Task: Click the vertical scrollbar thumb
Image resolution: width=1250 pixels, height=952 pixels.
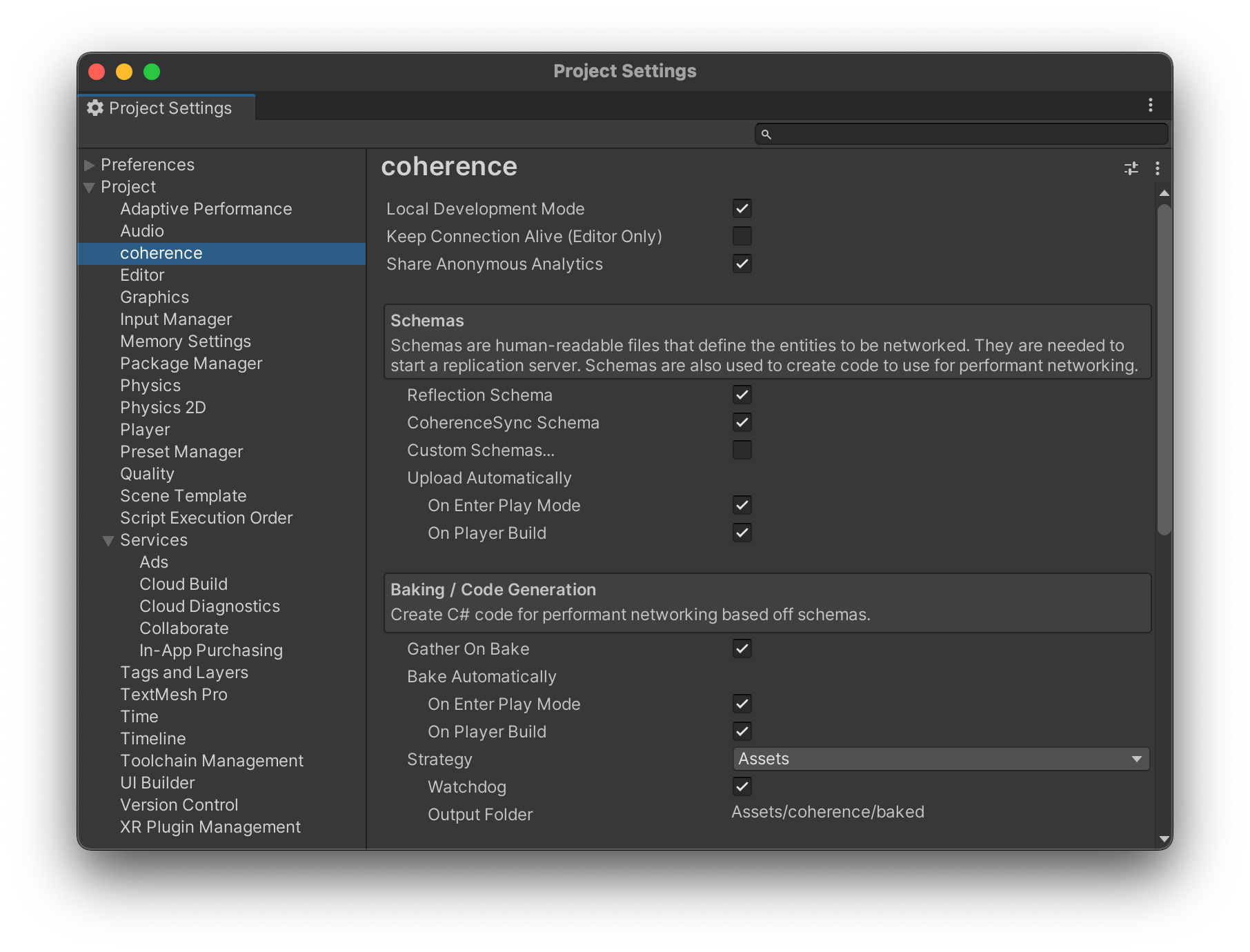Action: 1164,369
